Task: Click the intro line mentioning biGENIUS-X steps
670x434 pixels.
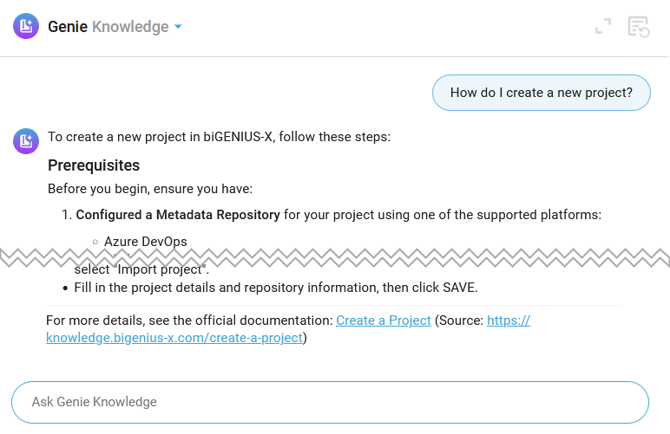Action: [x=219, y=137]
